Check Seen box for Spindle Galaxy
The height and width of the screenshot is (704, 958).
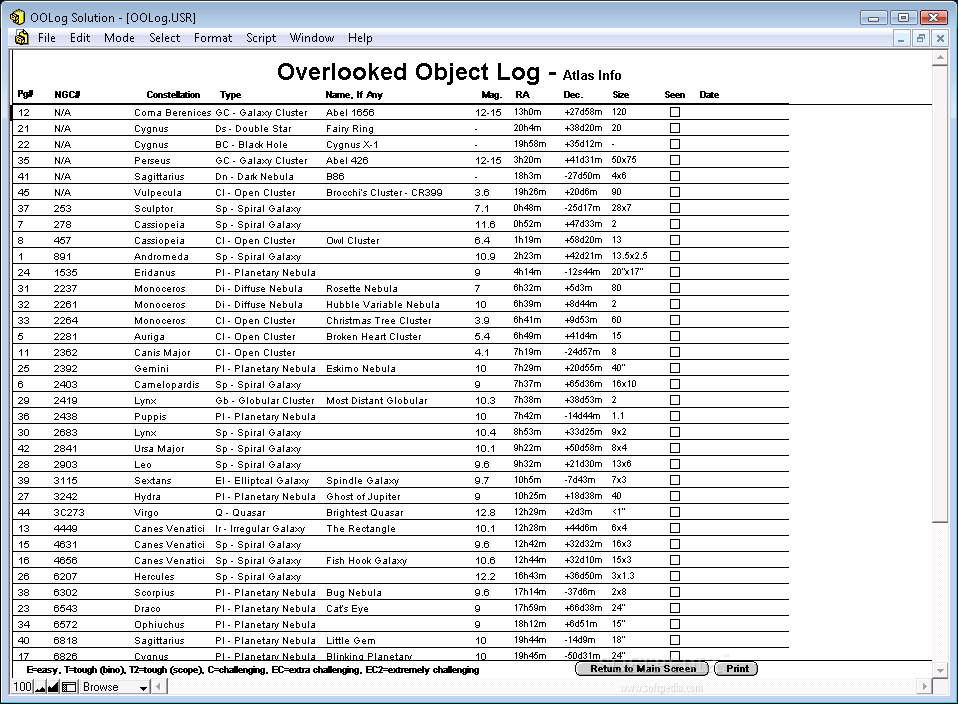click(x=675, y=480)
